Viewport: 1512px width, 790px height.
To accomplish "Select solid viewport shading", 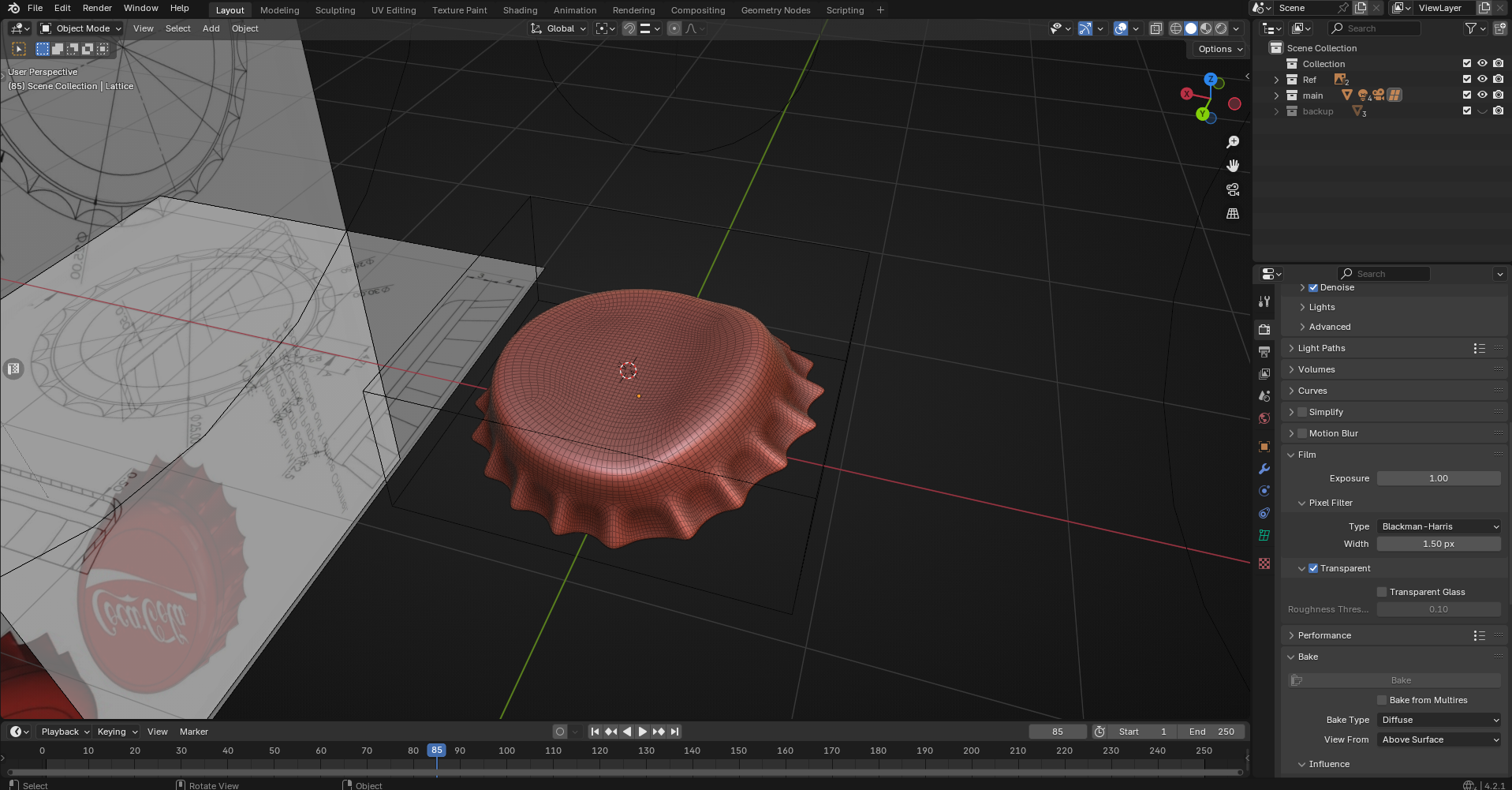I will tap(1191, 28).
